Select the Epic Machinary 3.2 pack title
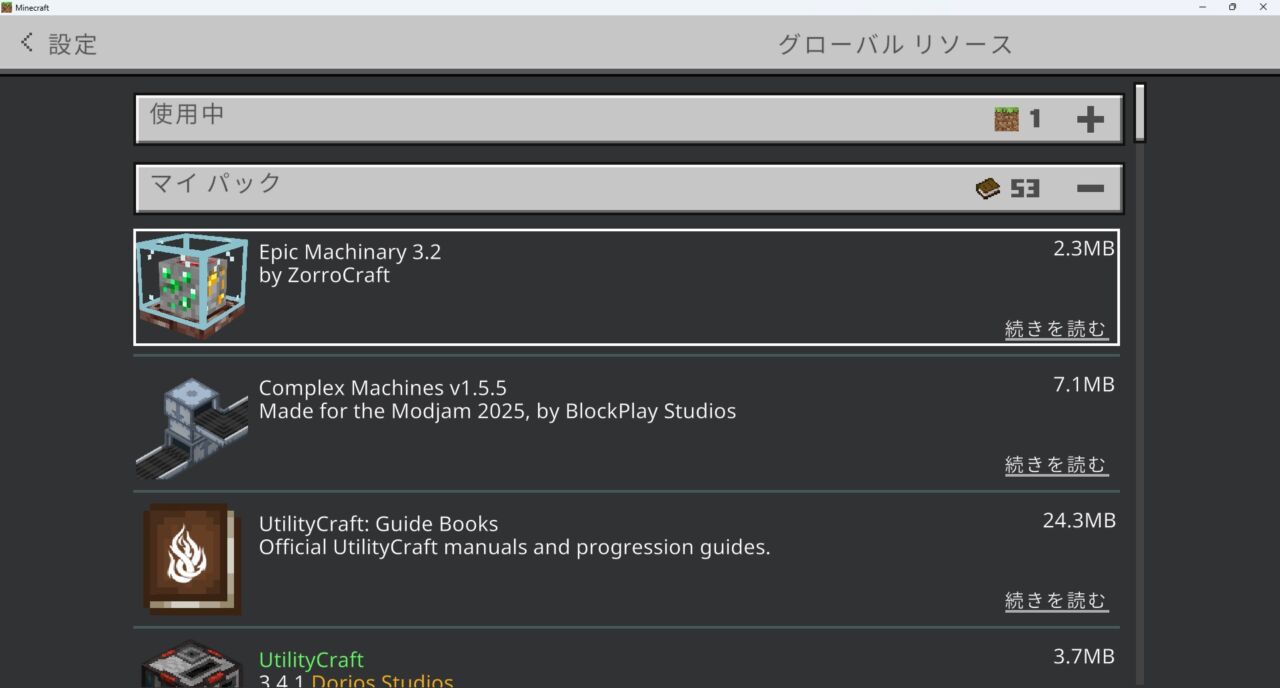Screen dimensions: 1280x688 (349, 252)
